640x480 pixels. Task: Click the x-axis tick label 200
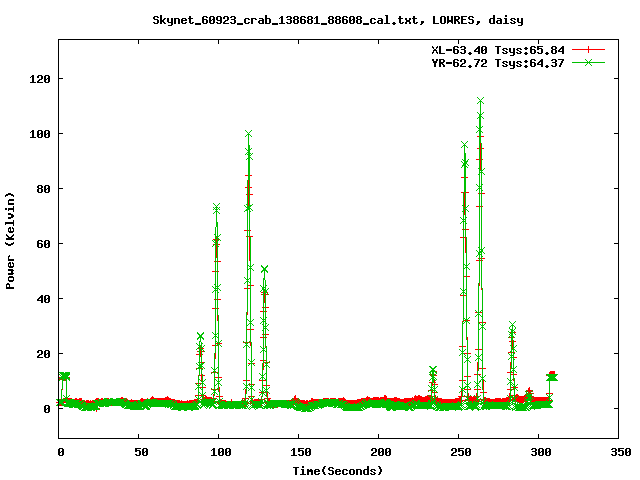pyautogui.click(x=381, y=452)
